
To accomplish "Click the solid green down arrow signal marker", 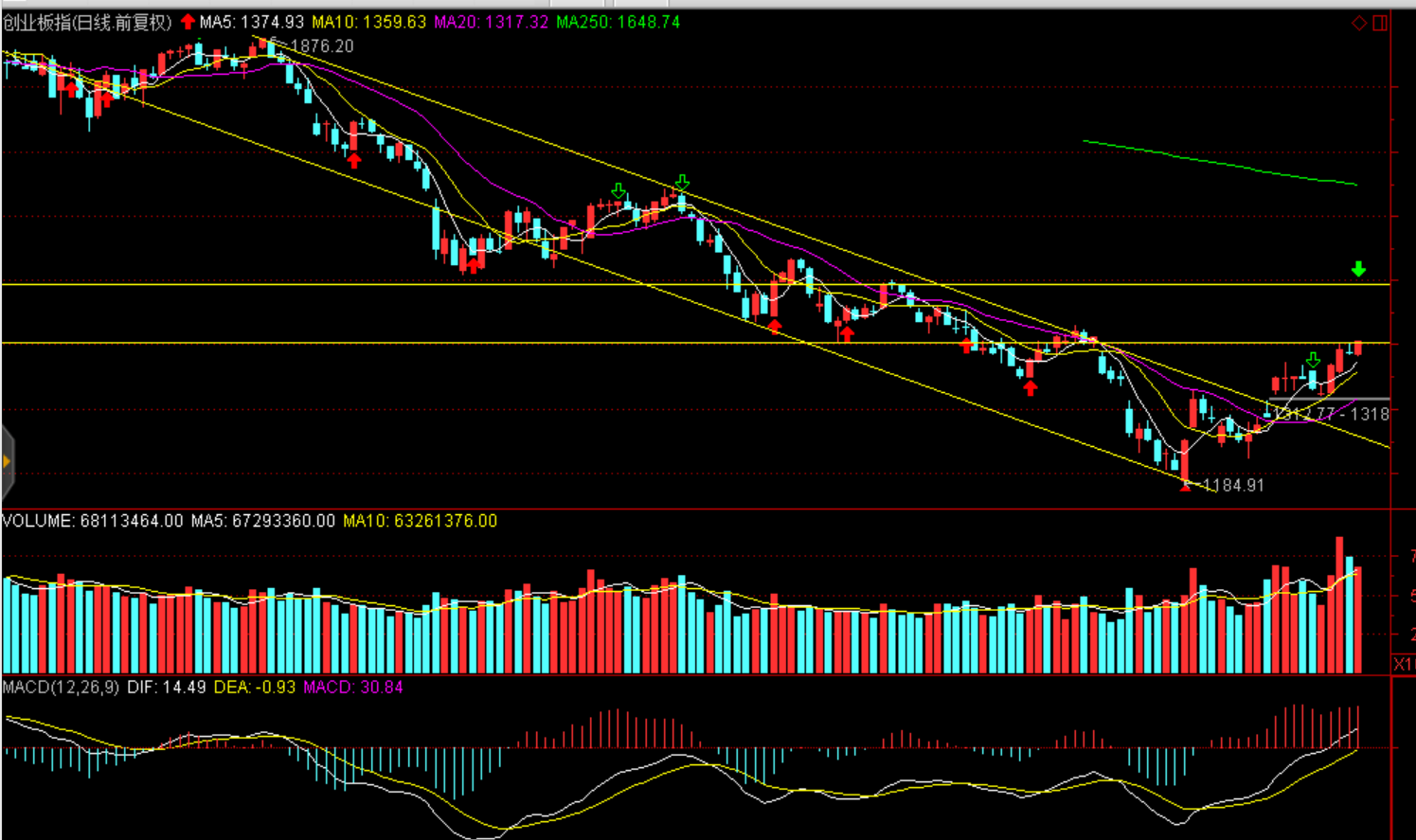I will (x=1358, y=270).
